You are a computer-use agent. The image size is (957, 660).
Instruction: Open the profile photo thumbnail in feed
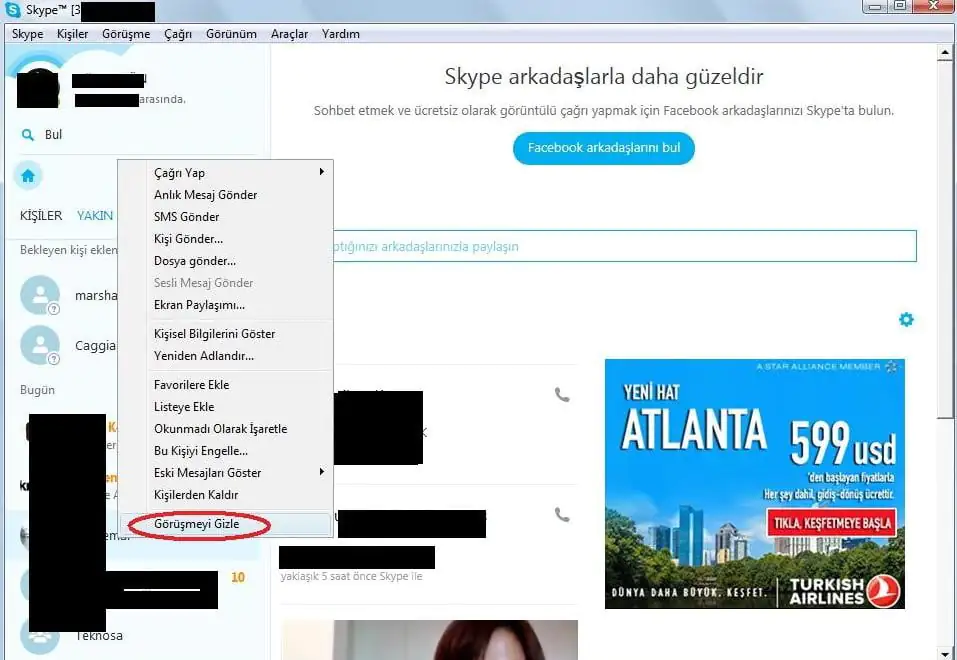pos(430,640)
